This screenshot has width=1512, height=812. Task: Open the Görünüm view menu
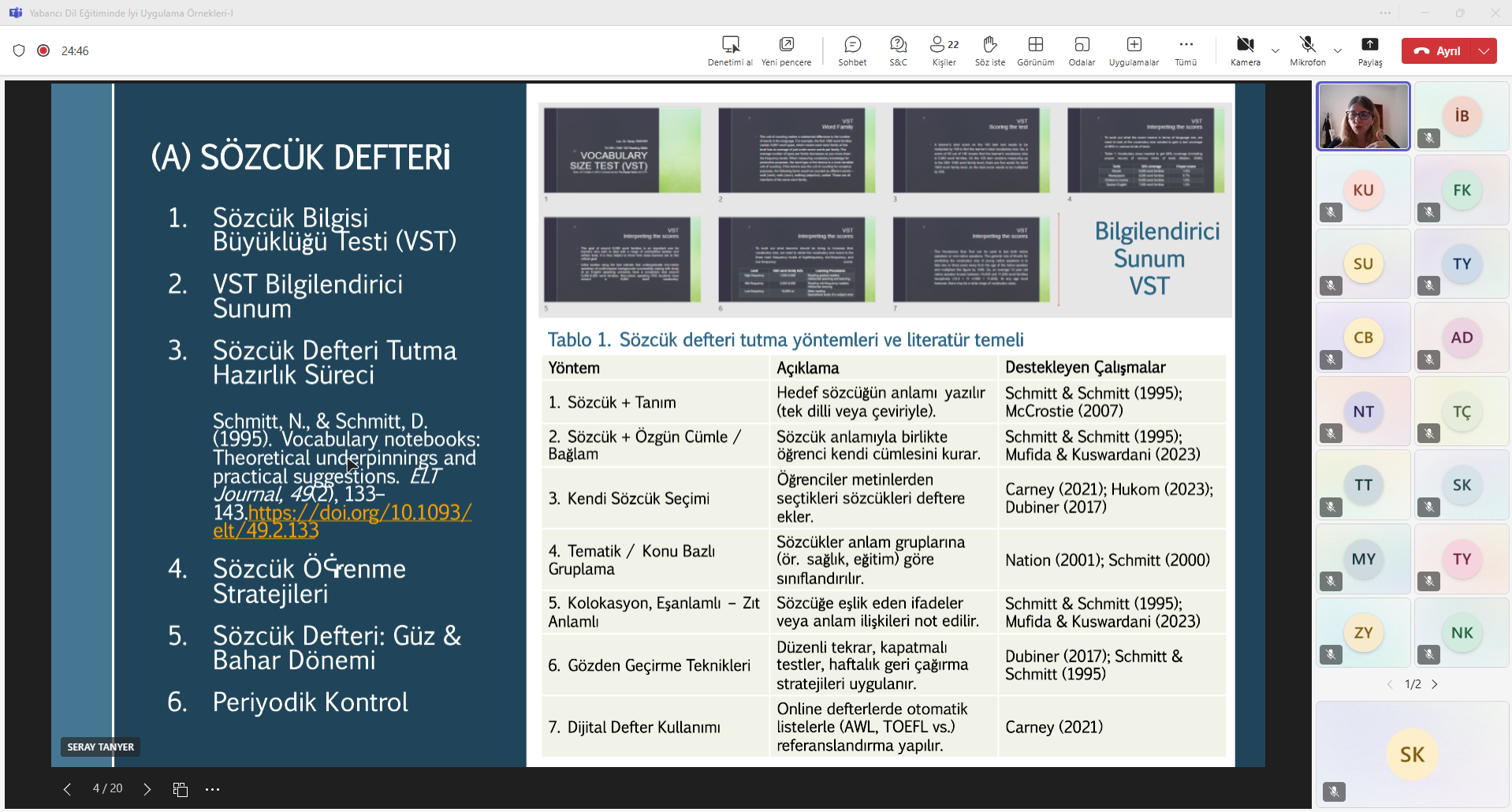1035,50
